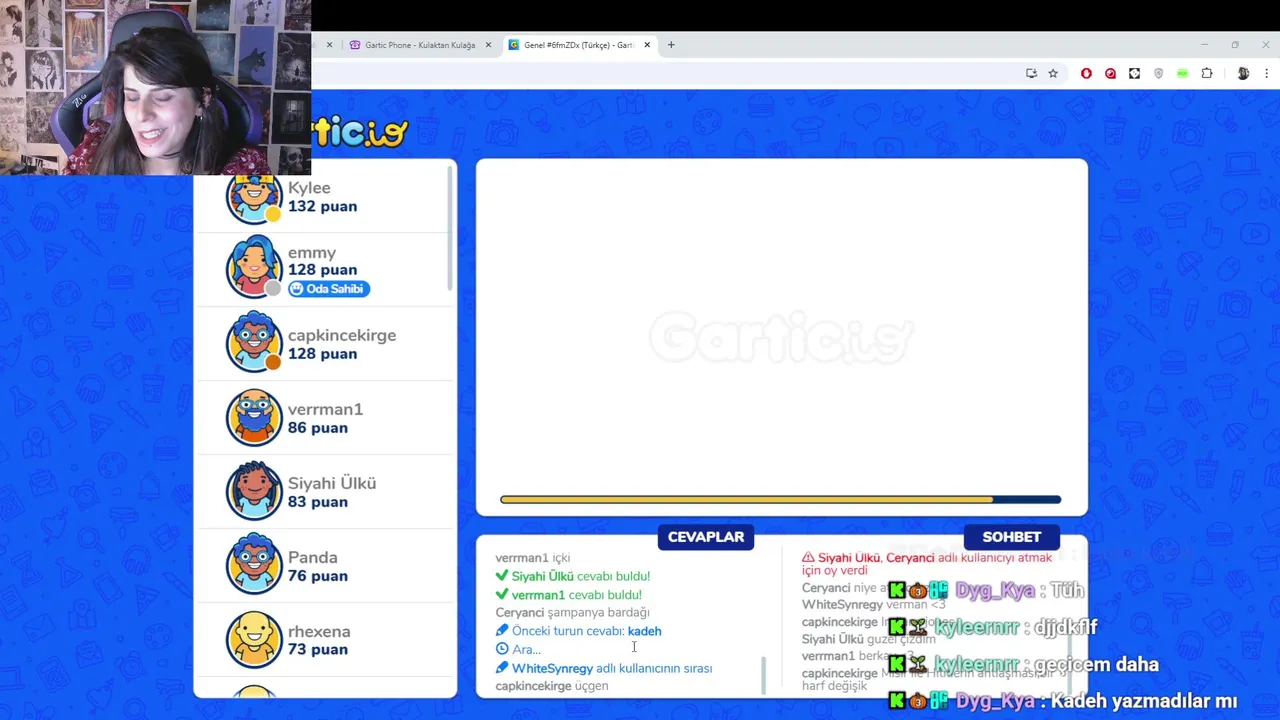Click emmy's player avatar

pos(254,267)
